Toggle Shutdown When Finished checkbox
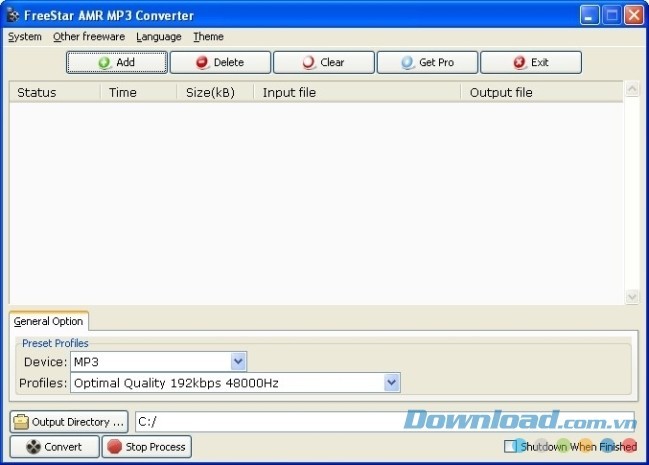 (x=510, y=446)
